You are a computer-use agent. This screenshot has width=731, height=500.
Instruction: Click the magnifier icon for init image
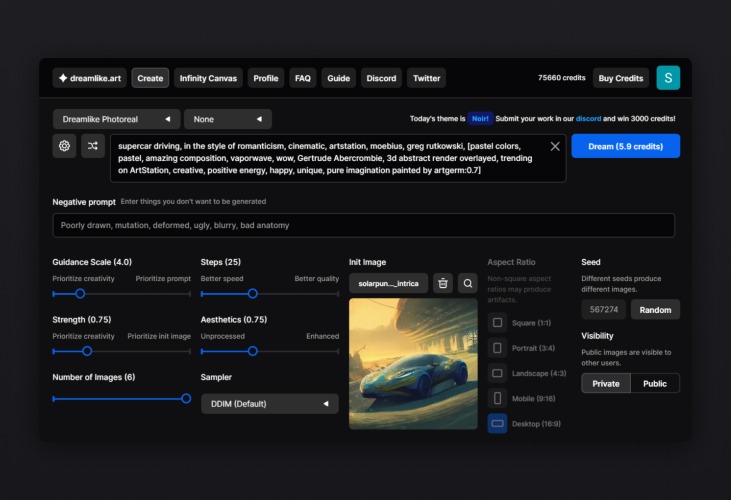[467, 283]
